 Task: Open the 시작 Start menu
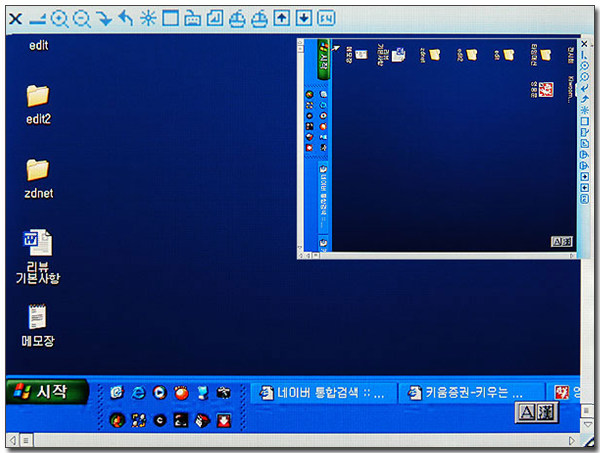[x=47, y=391]
